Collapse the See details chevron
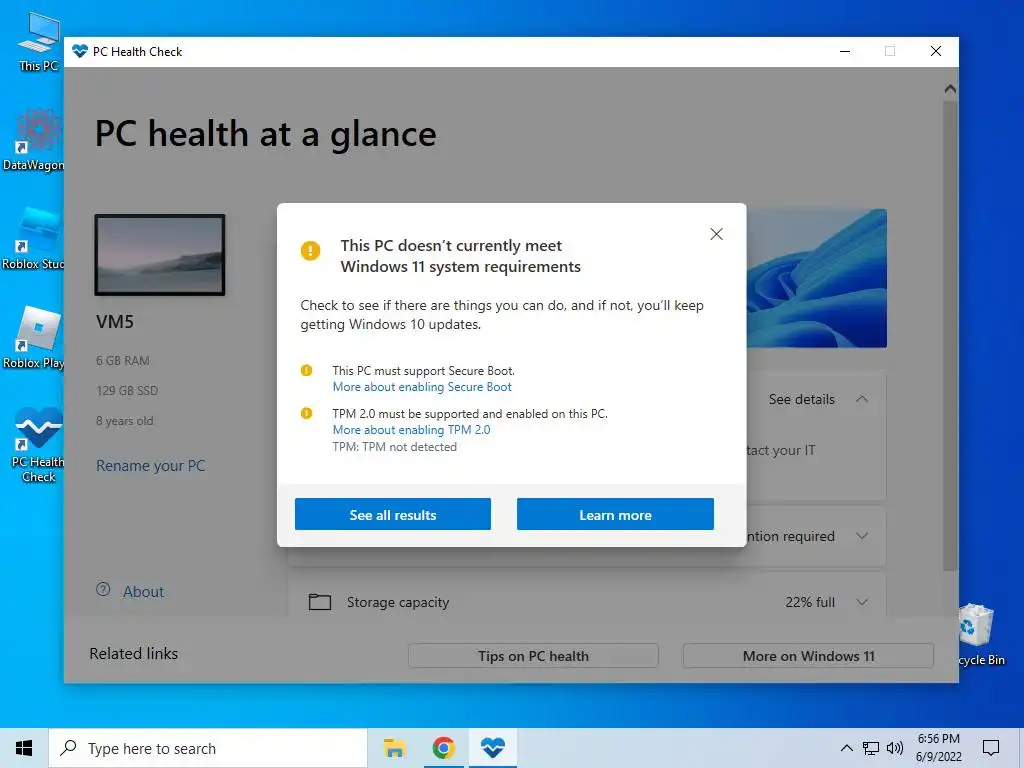 click(862, 399)
